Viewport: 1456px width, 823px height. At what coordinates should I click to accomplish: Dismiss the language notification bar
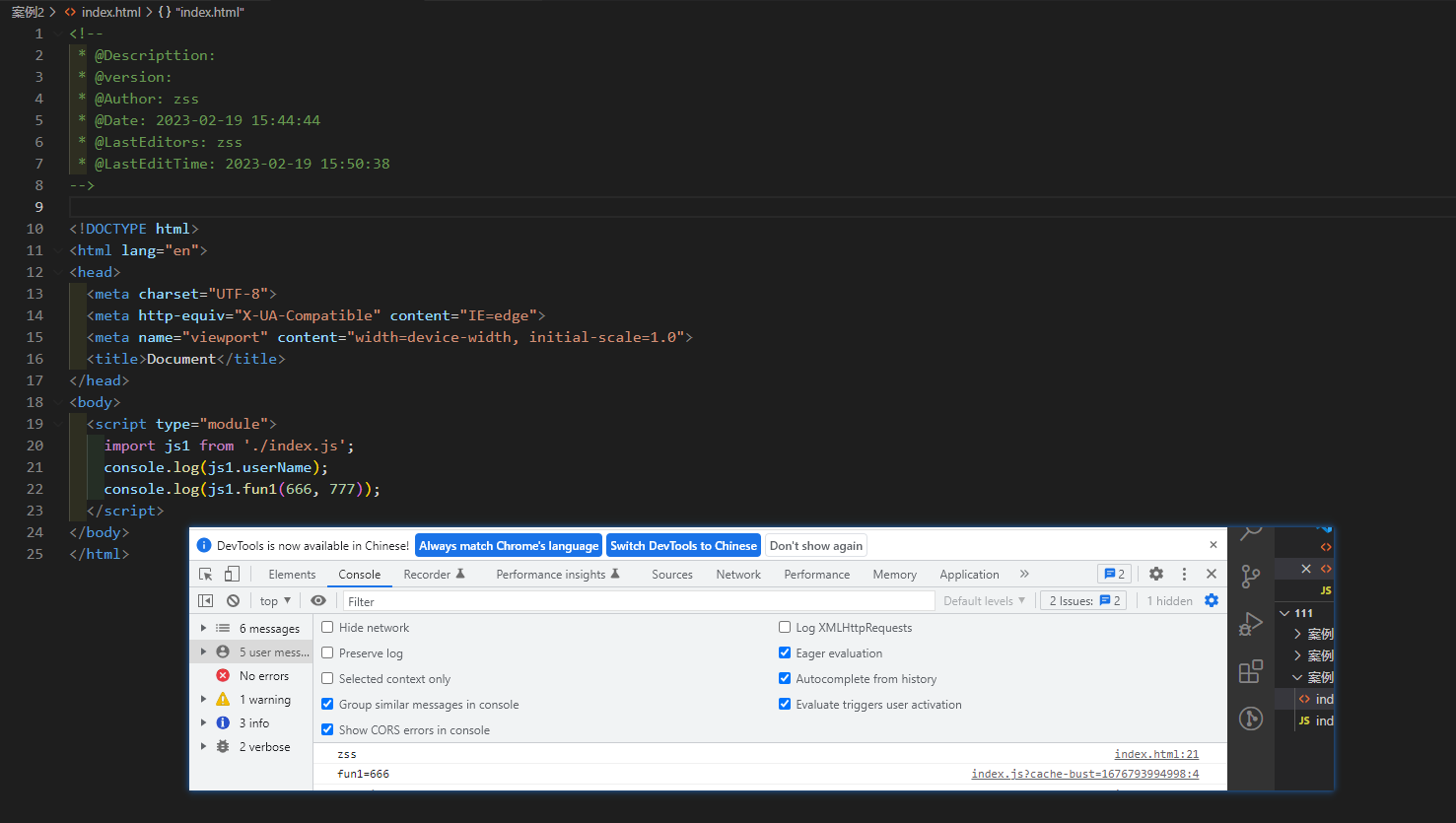[1213, 544]
